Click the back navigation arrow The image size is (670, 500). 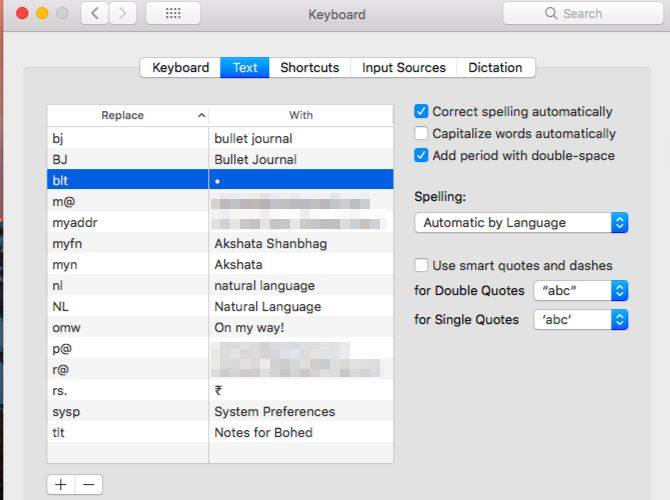(95, 14)
